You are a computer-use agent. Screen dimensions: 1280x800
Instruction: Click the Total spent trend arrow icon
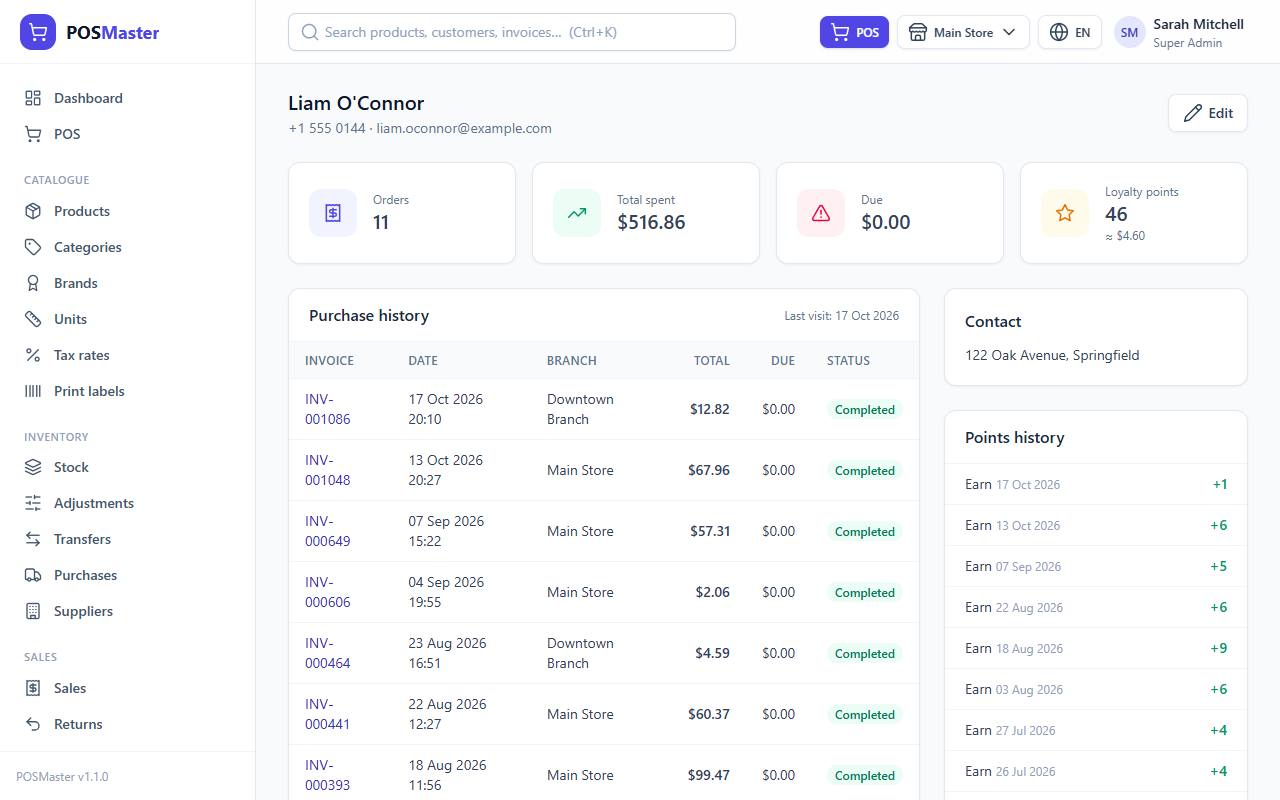577,213
